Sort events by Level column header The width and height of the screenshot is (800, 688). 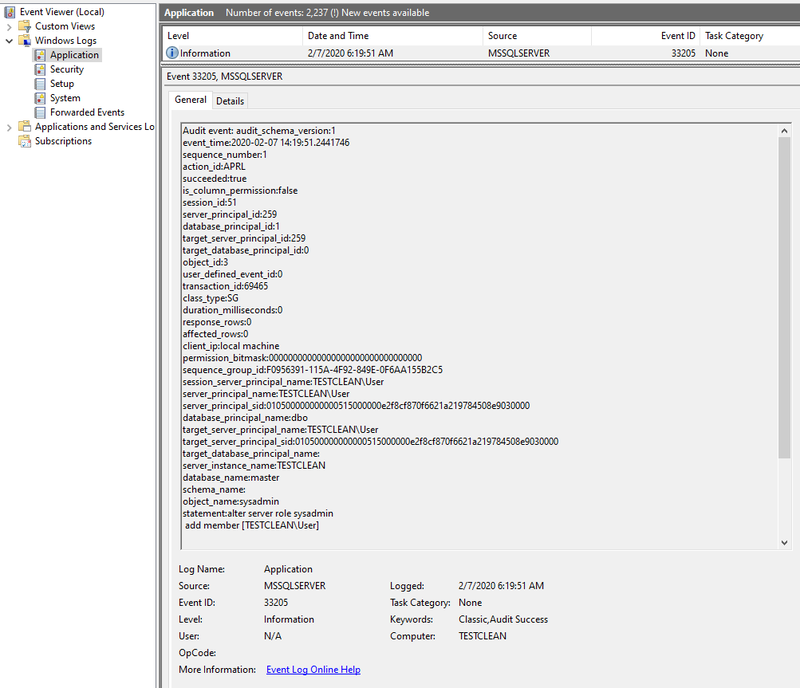(234, 36)
